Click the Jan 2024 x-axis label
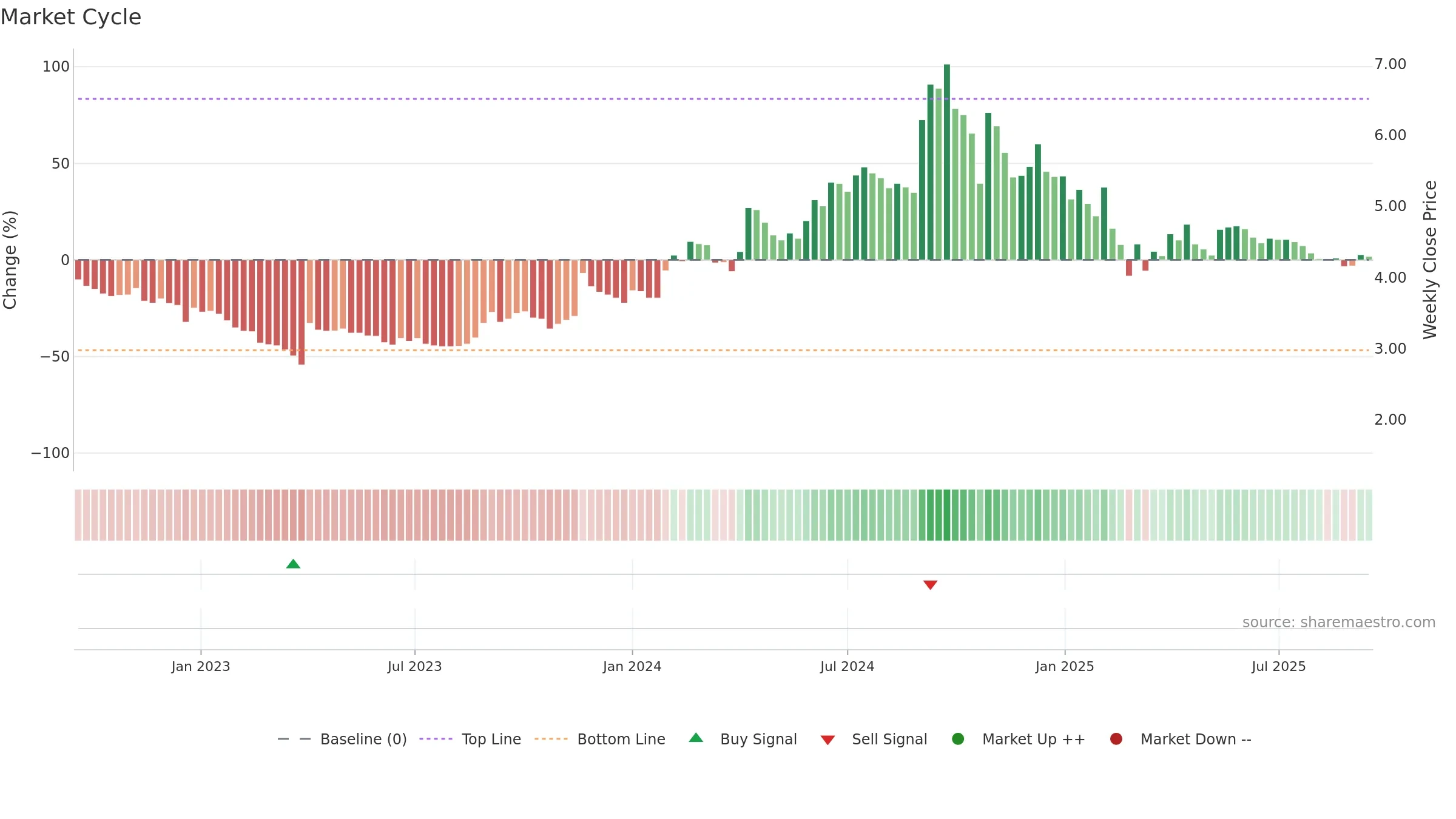 pos(632,666)
